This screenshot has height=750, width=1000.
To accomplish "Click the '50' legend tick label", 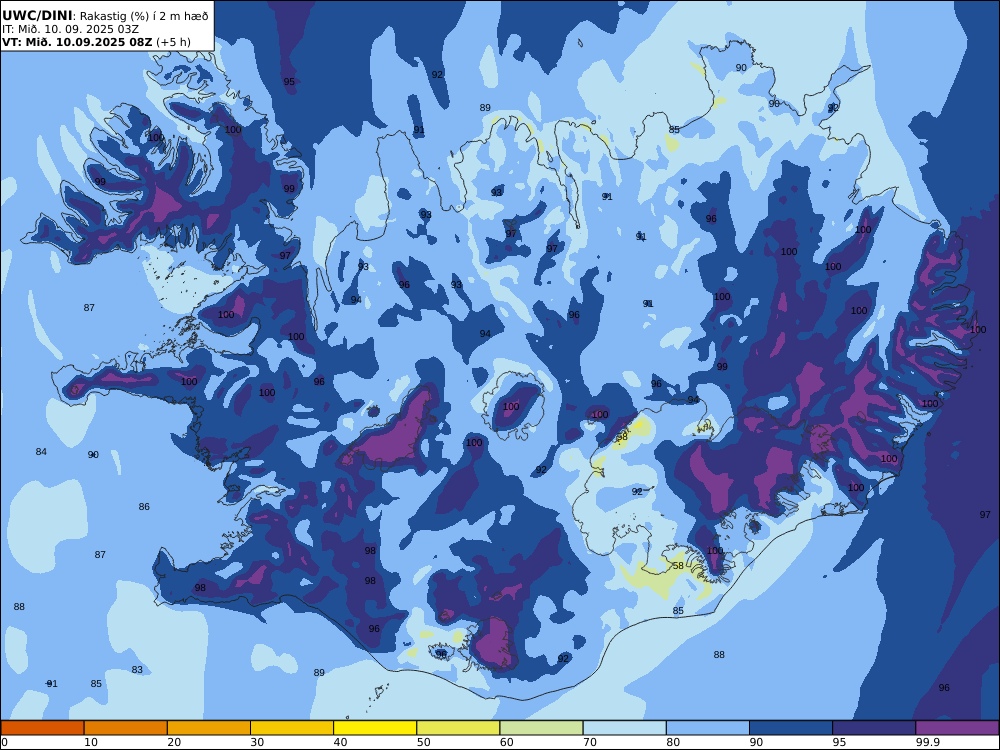I will tap(423, 742).
